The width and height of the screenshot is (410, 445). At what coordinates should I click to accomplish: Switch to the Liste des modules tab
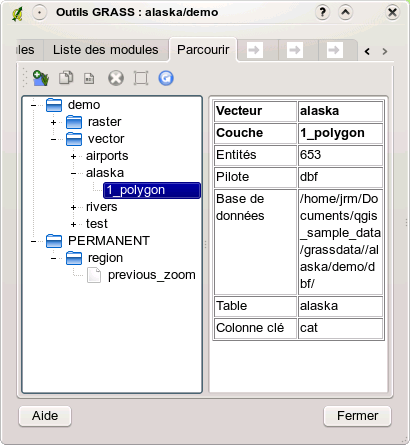[106, 50]
